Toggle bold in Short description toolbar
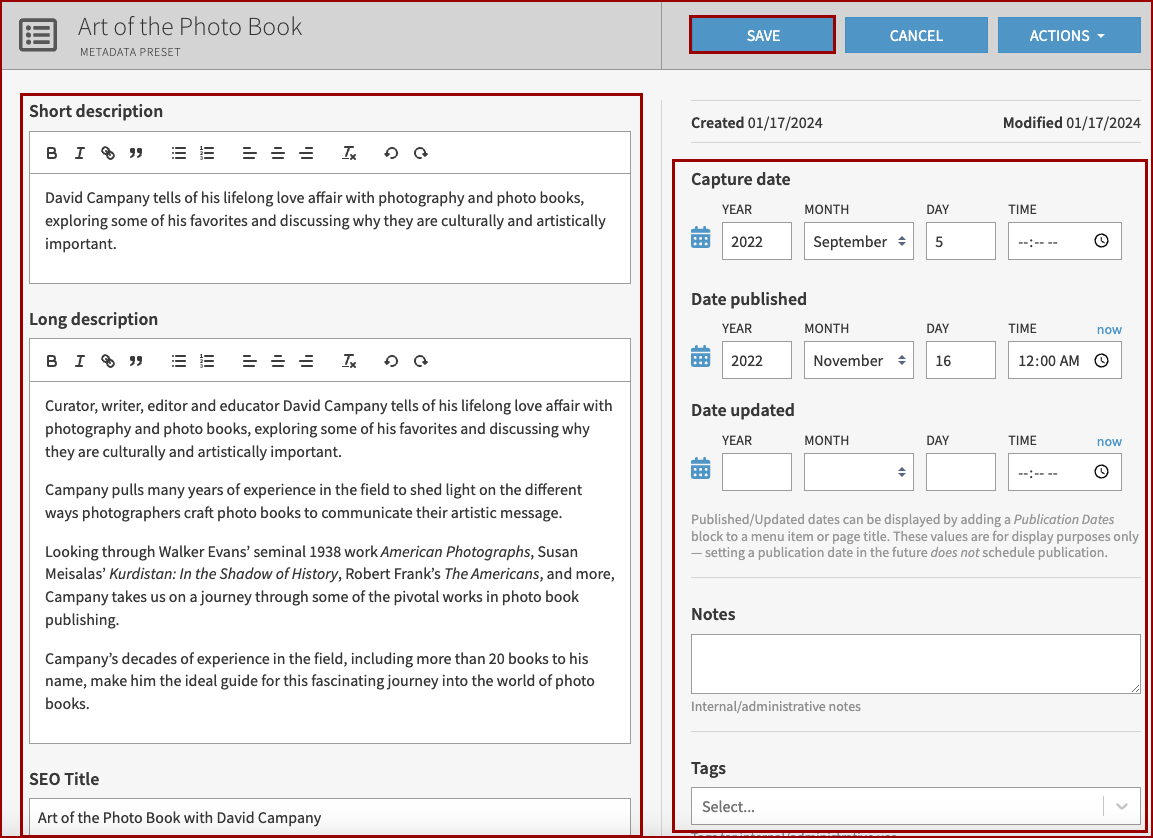1153x838 pixels. point(52,153)
